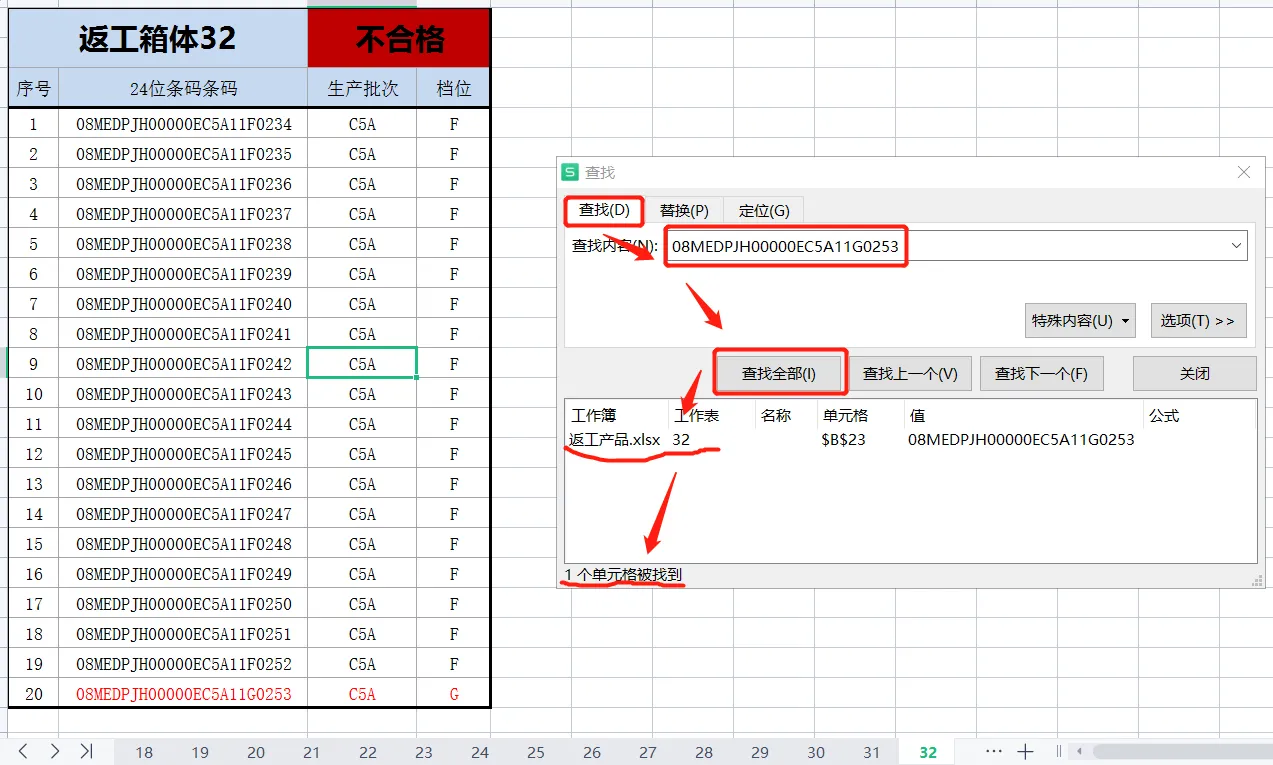This screenshot has height=765, width=1273.
Task: Open sheet tab 28
Action: pos(704,752)
